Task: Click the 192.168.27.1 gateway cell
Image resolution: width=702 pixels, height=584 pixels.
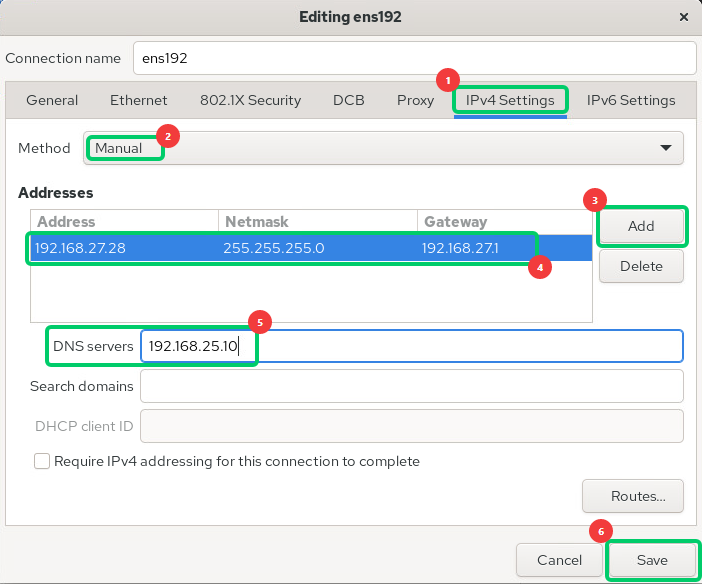Action: (x=504, y=248)
